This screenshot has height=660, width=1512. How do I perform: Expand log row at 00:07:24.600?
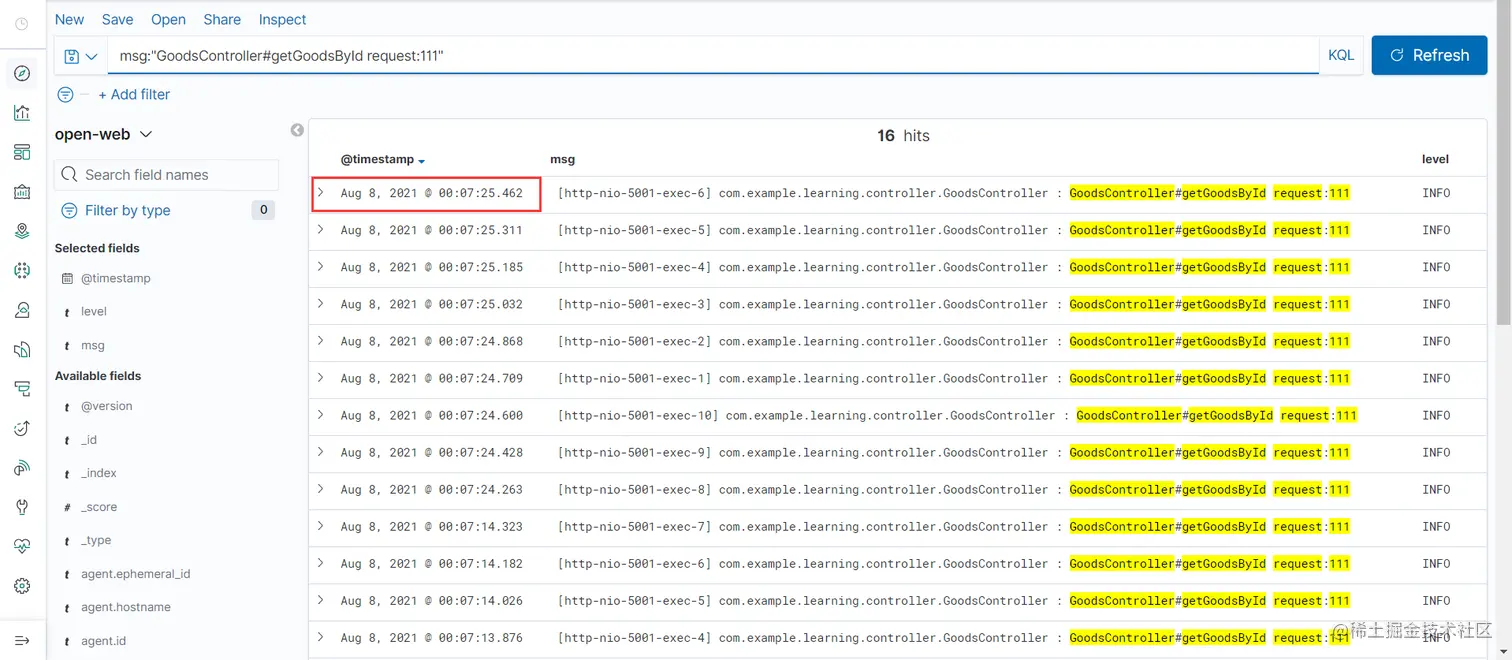[x=320, y=414]
